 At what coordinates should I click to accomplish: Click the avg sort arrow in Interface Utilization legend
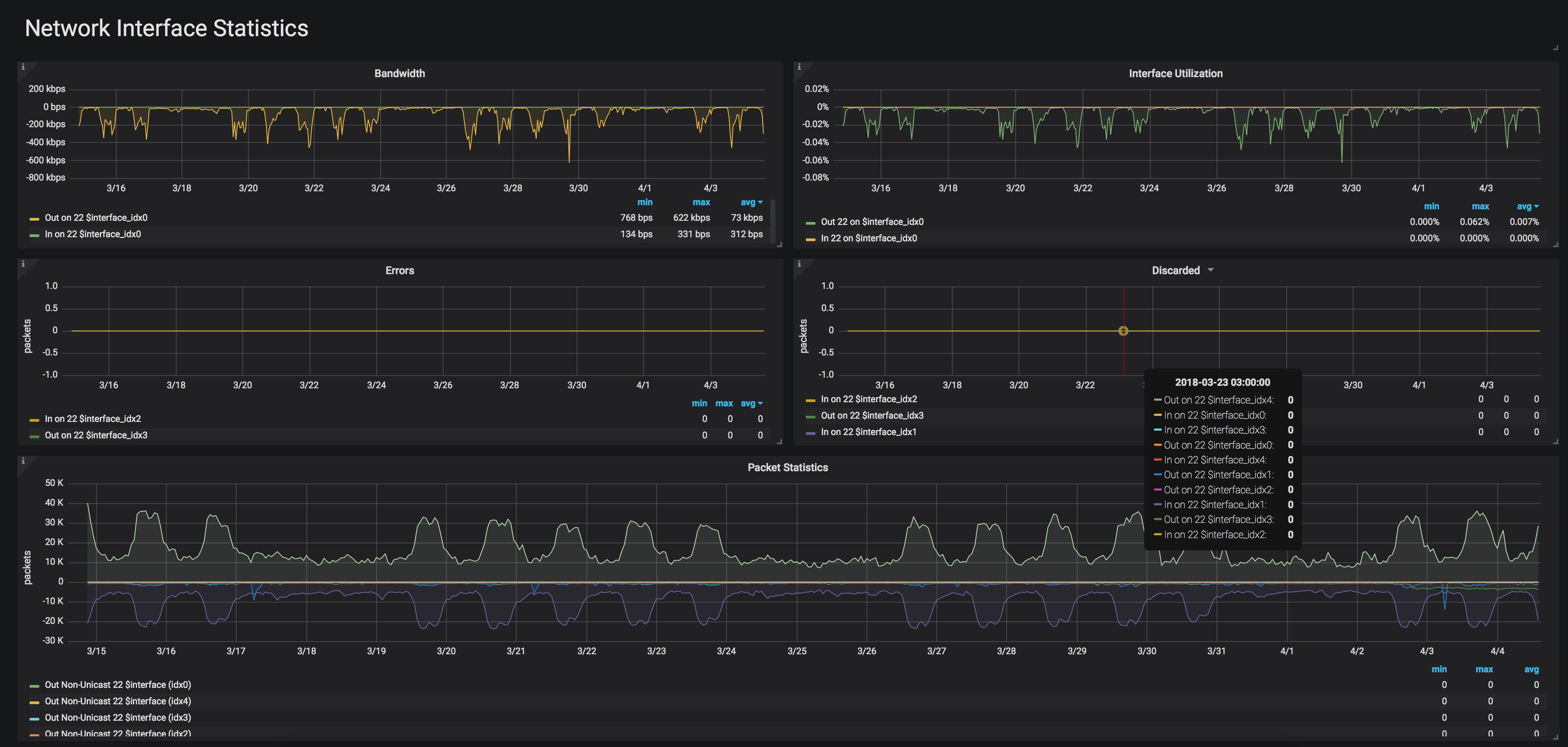pos(1536,207)
